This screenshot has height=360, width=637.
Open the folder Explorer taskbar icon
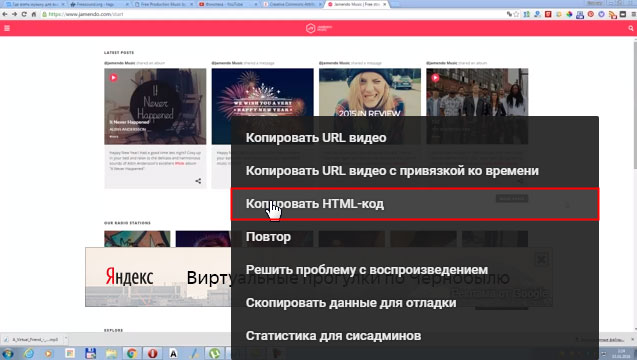coord(111,353)
